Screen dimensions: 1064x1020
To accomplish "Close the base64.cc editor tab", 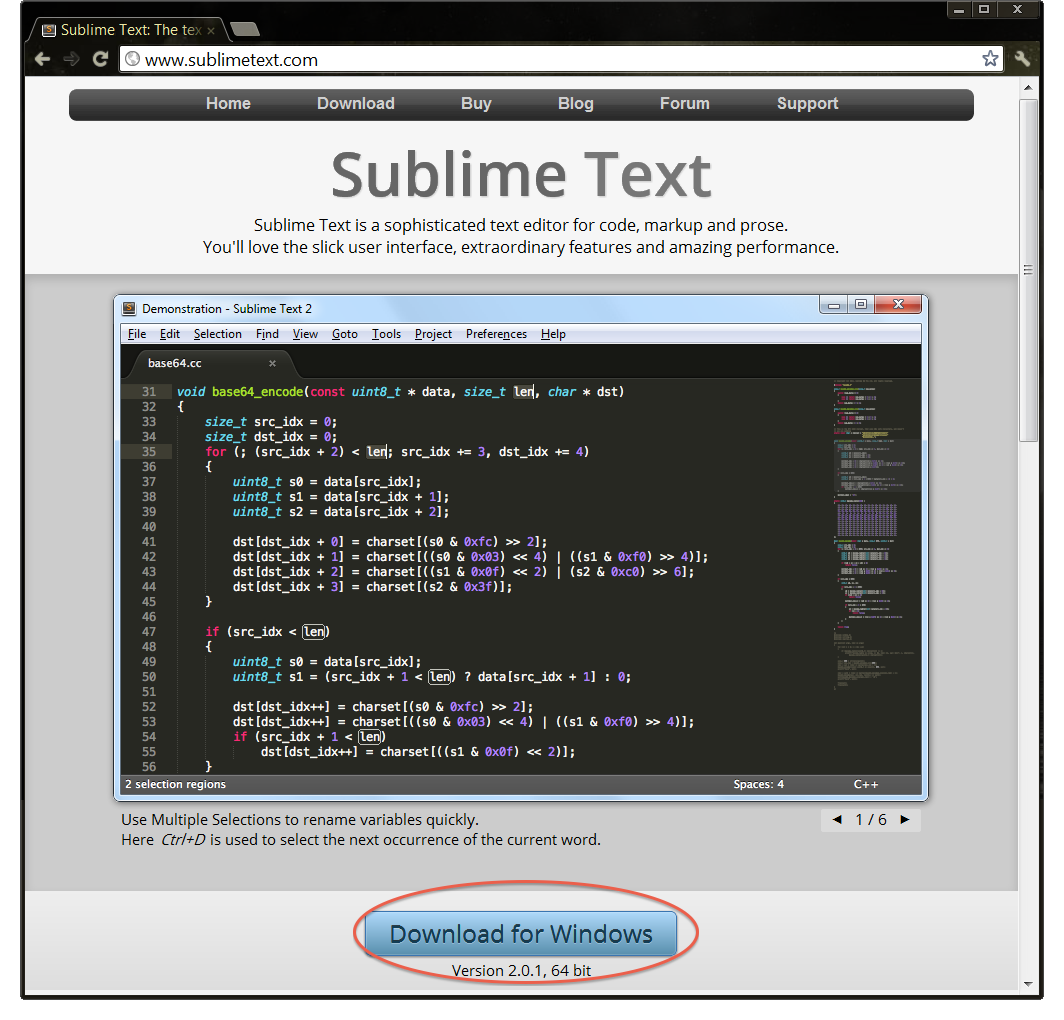I will (272, 363).
